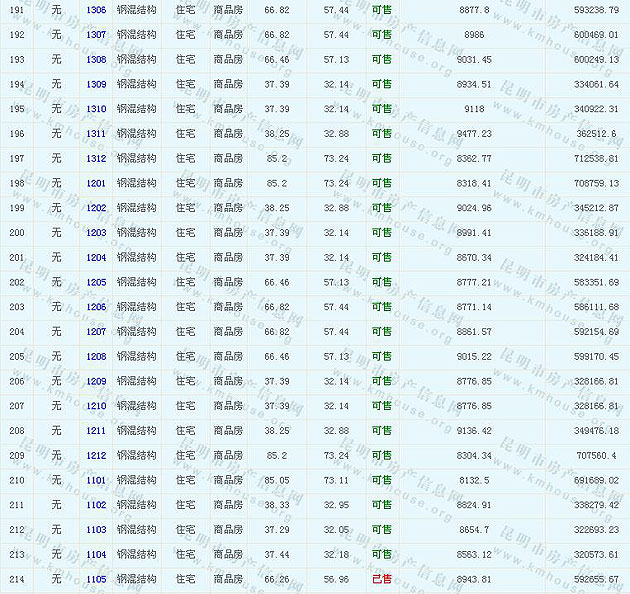630x594 pixels.
Task: Open room 1105 link
Action: coord(96,579)
